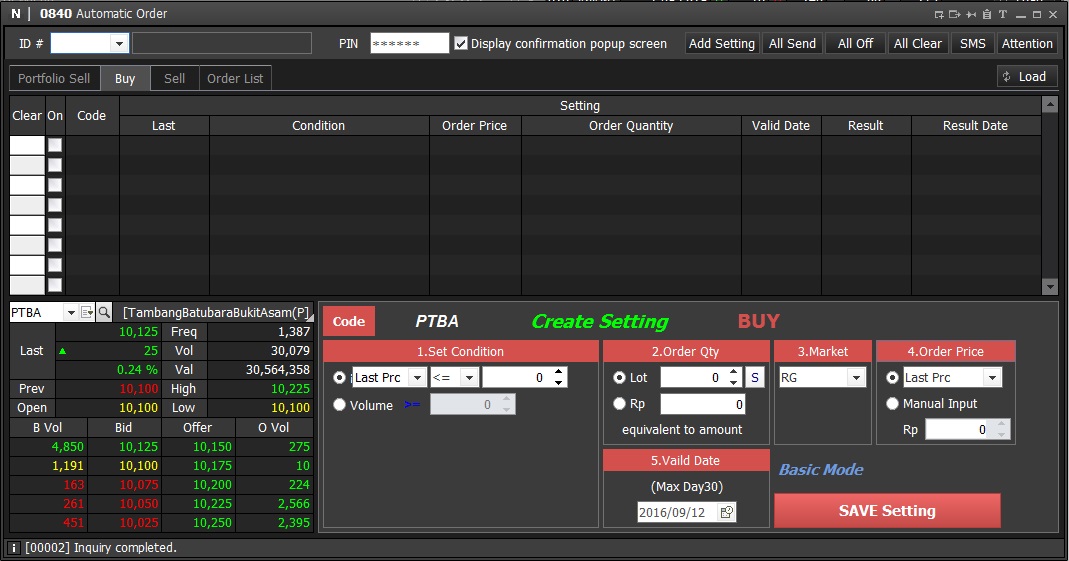
Task: Select the Last Prc condition radio button
Action: [340, 378]
